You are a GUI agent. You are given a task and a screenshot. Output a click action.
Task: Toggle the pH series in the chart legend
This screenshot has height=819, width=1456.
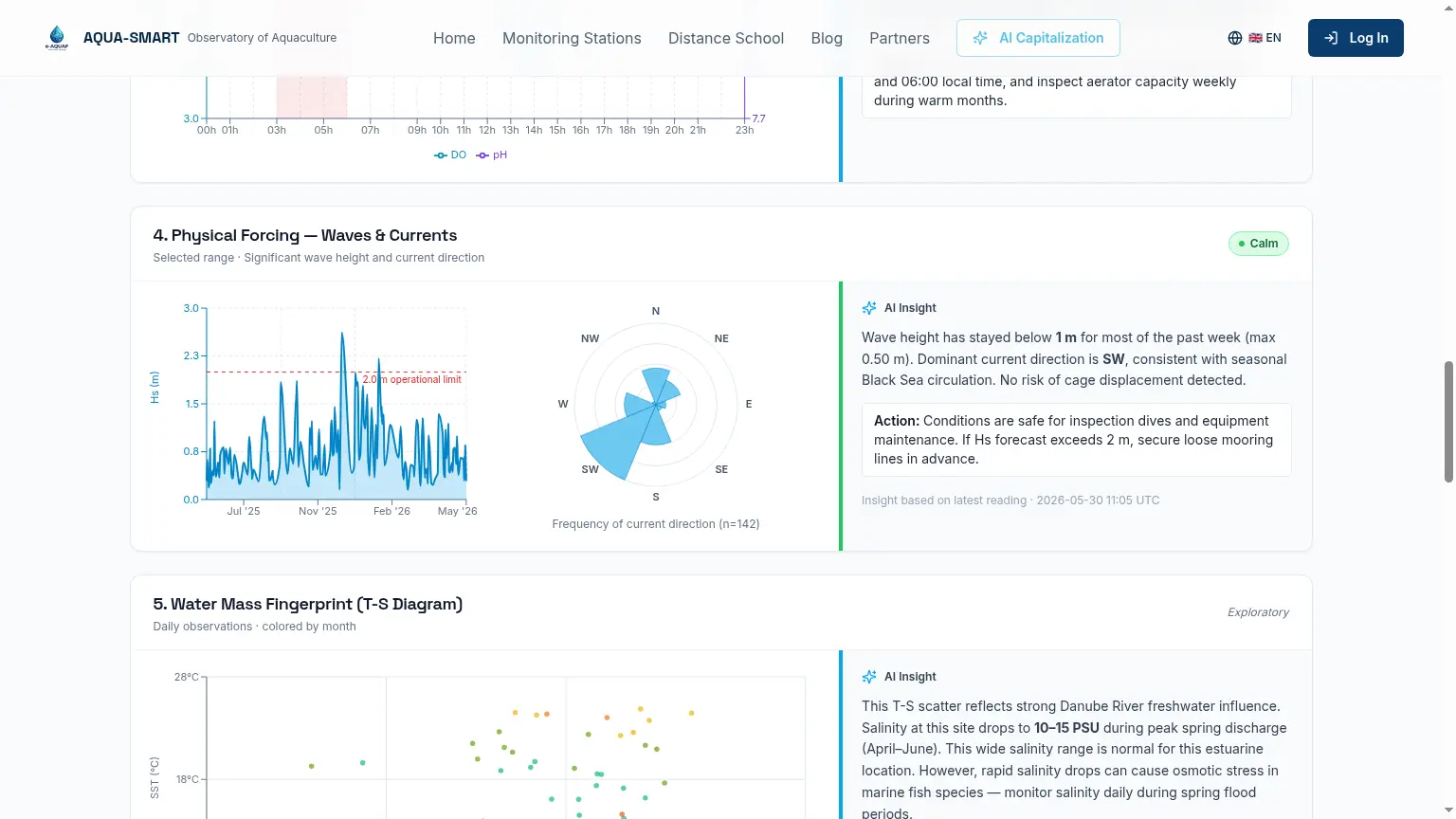[492, 155]
